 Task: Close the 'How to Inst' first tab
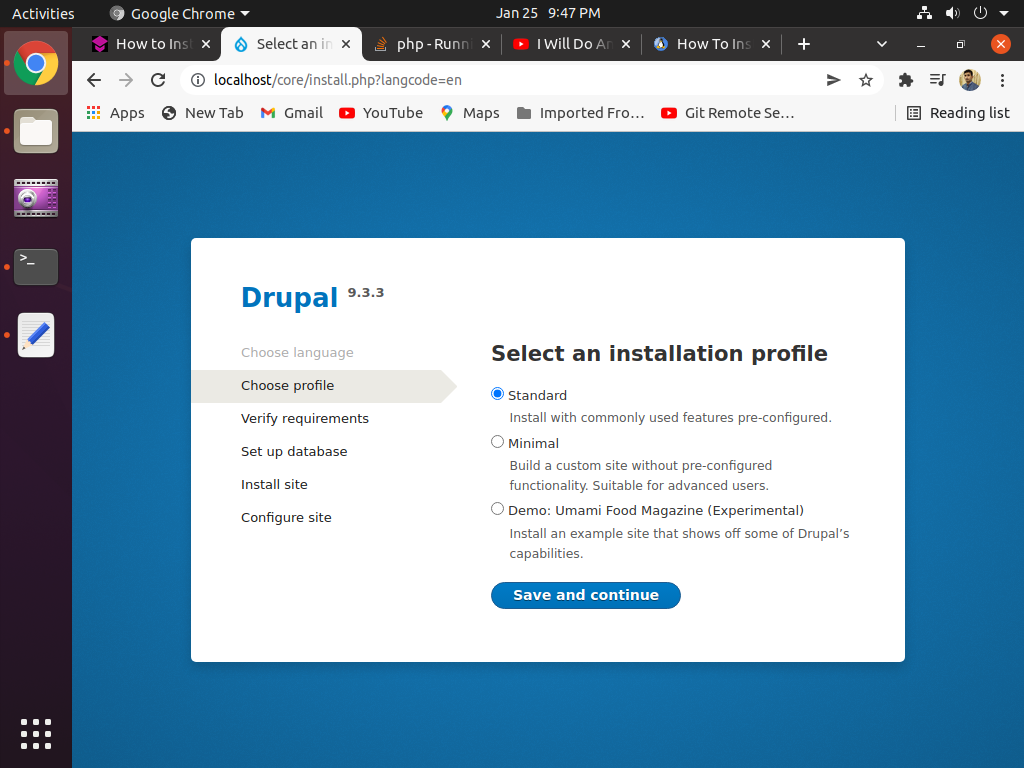206,44
